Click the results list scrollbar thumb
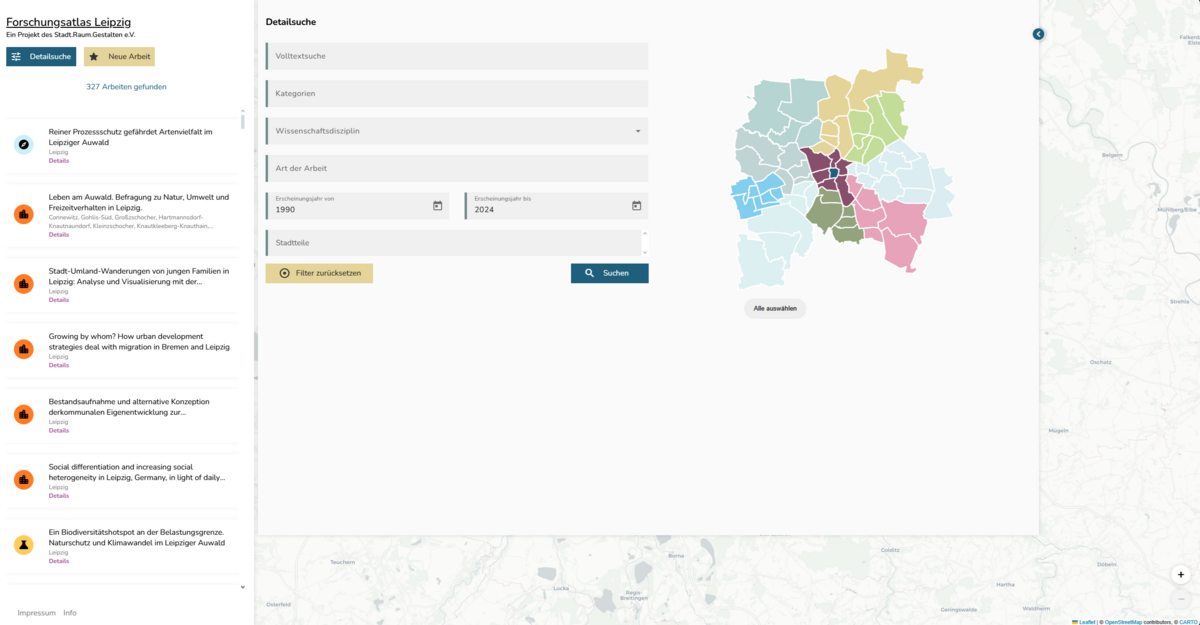 [x=242, y=123]
